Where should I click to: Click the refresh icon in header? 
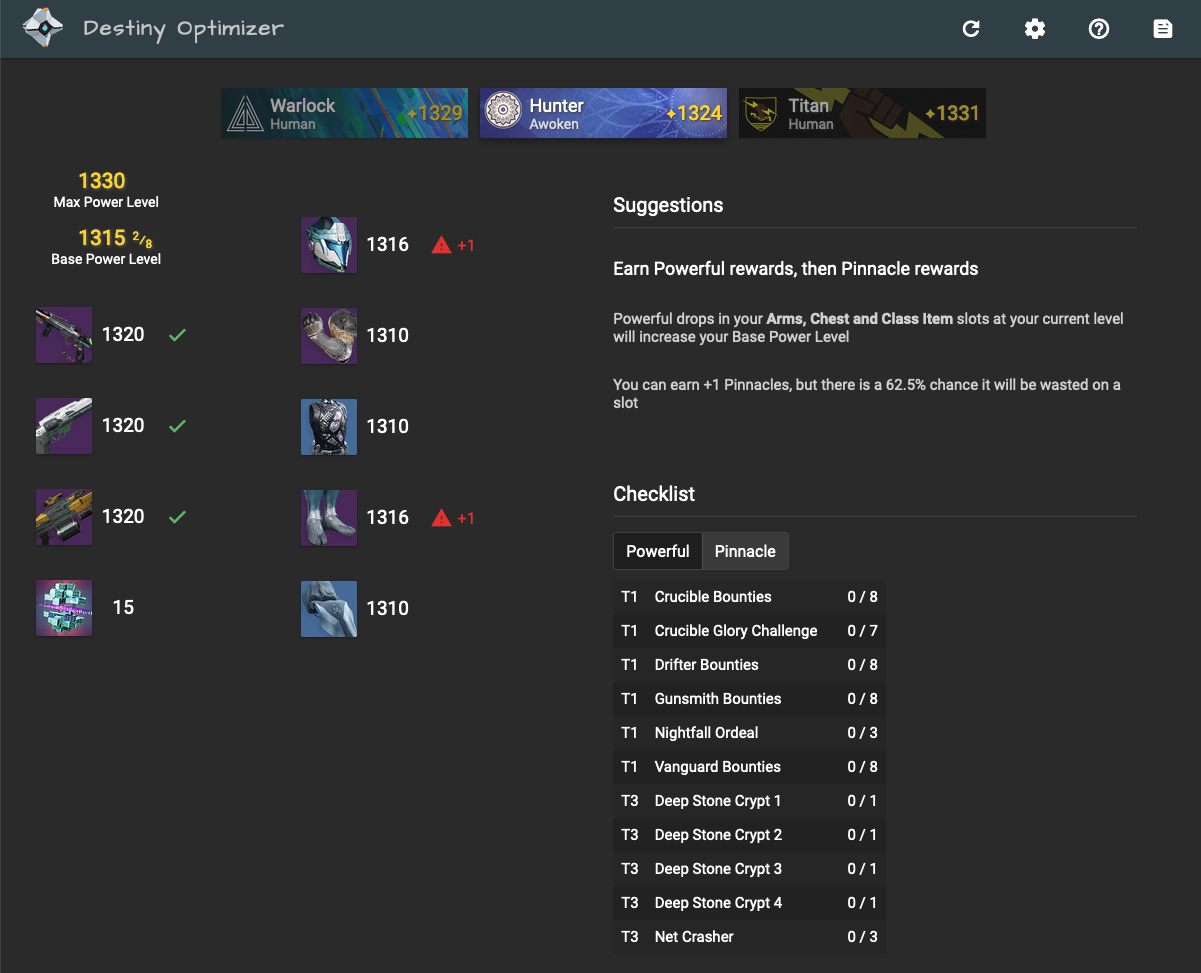pyautogui.click(x=971, y=29)
